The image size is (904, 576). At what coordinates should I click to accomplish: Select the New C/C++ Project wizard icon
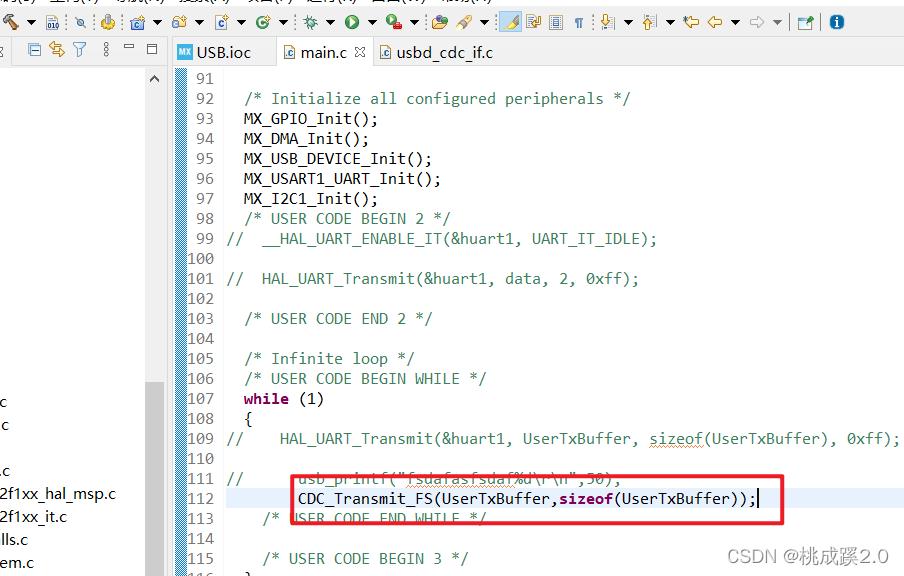[x=138, y=22]
